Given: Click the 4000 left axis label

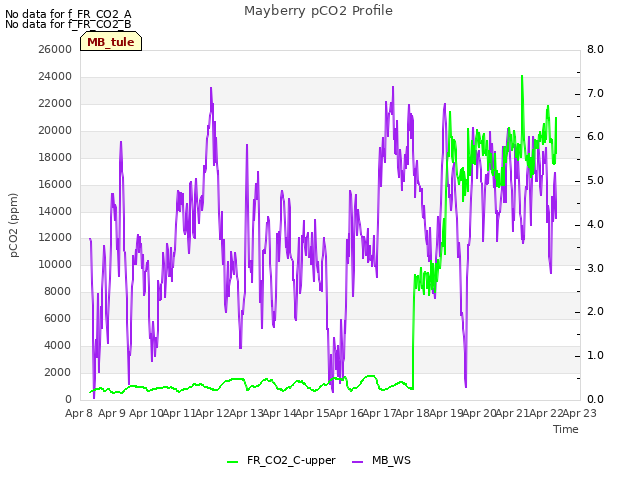Looking at the screenshot, I should (57, 345).
